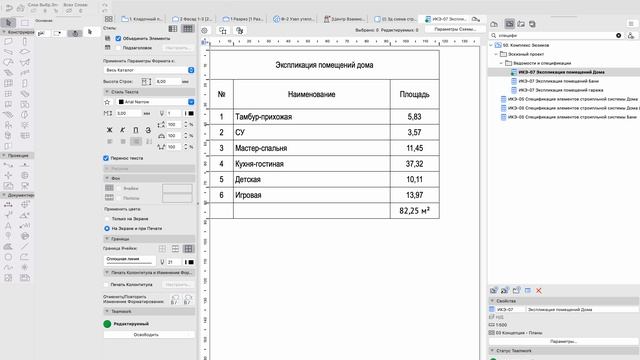Click 'Параметры...' button in navigator properties
The height and width of the screenshot is (360, 640).
[x=564, y=341]
